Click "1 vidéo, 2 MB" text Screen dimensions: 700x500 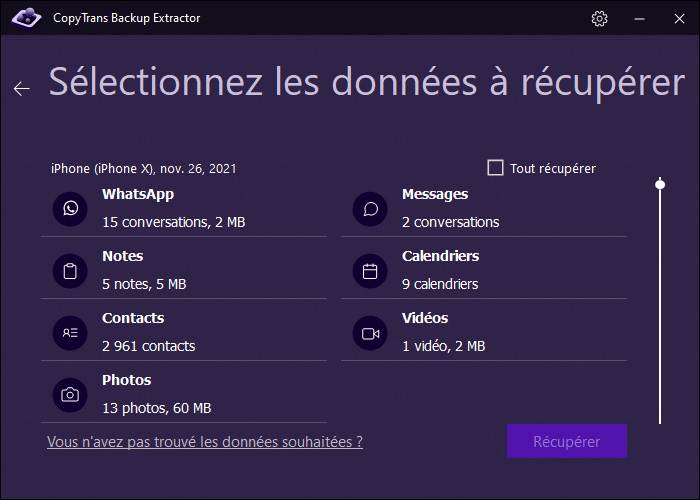(443, 346)
